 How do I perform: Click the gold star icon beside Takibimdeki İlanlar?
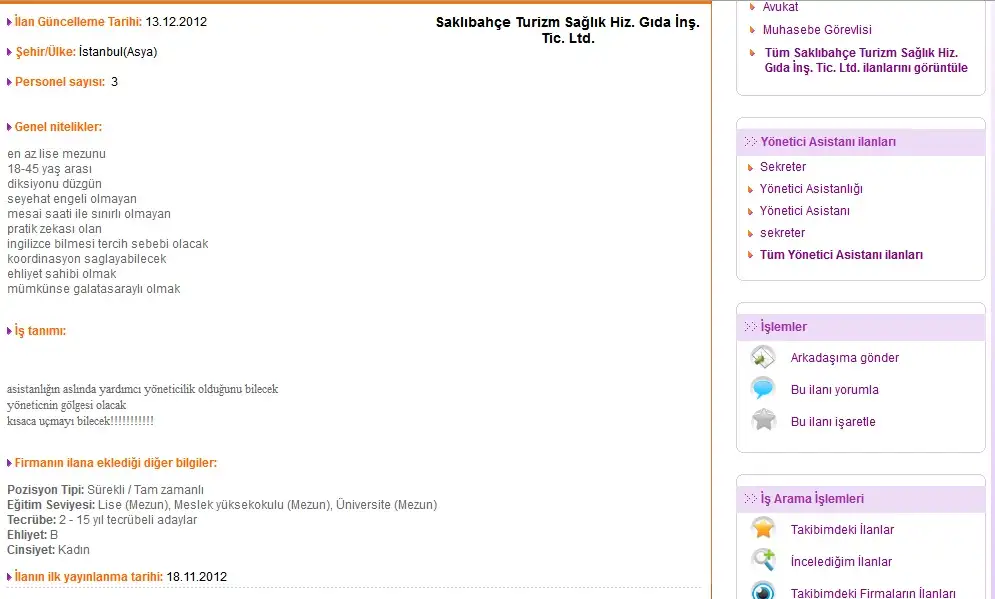[763, 528]
